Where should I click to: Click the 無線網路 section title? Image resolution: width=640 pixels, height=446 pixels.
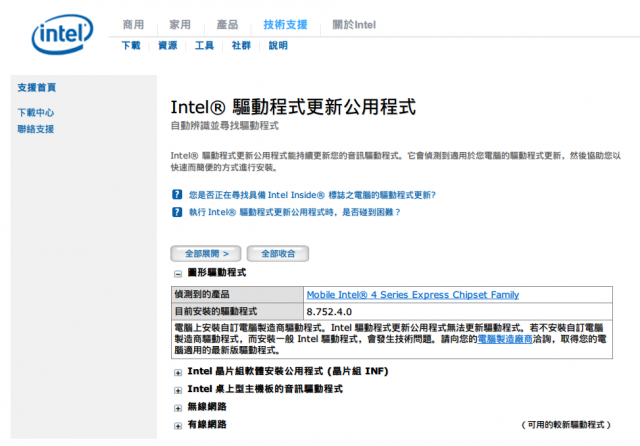tap(207, 407)
